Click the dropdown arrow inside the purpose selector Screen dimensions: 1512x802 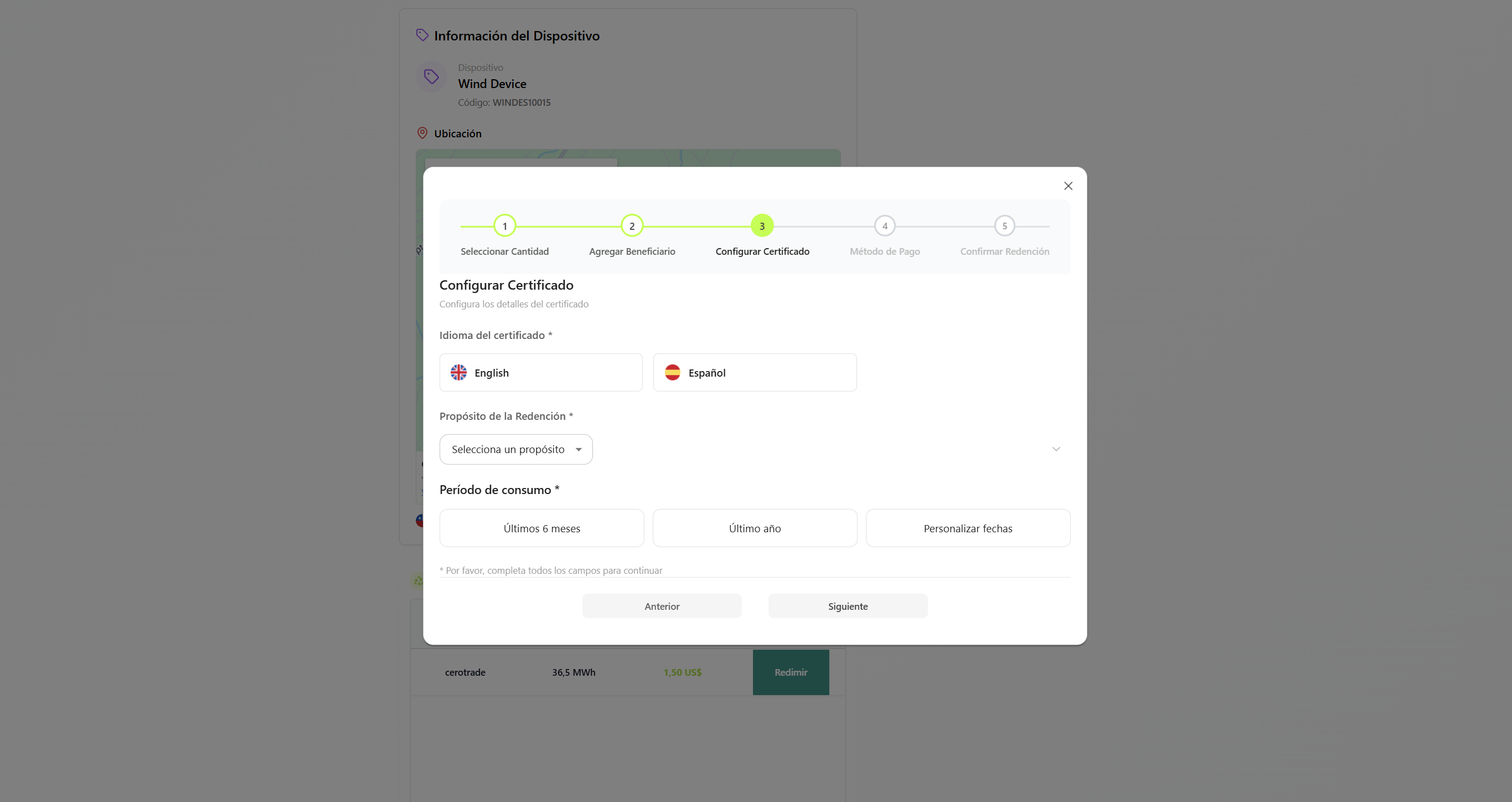click(x=578, y=449)
